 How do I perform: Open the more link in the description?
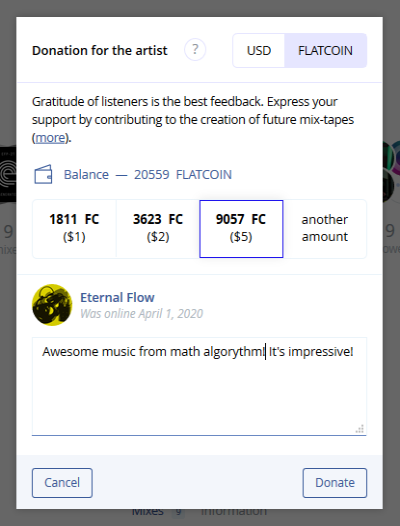(51, 138)
